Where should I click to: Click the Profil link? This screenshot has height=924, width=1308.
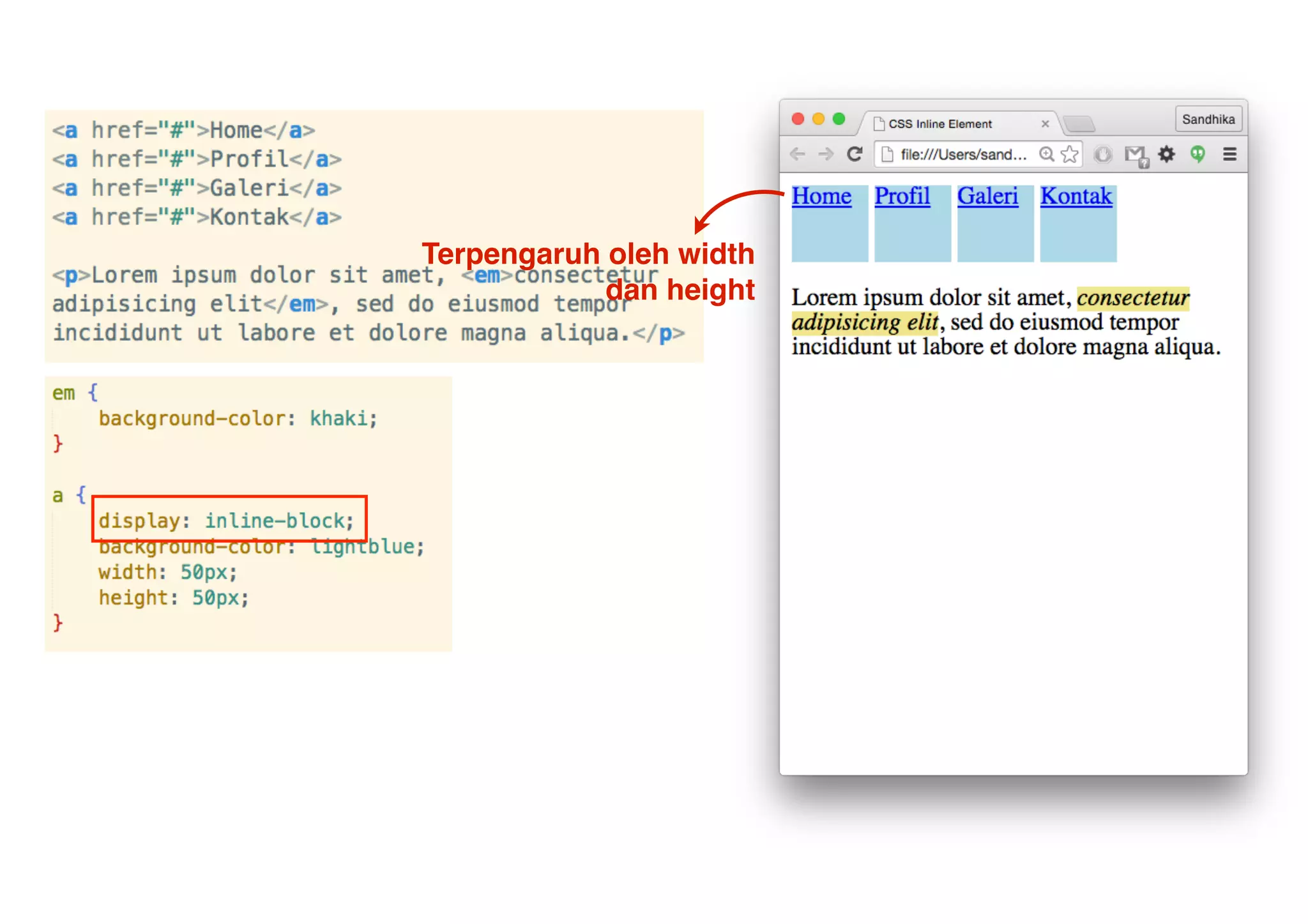902,196
